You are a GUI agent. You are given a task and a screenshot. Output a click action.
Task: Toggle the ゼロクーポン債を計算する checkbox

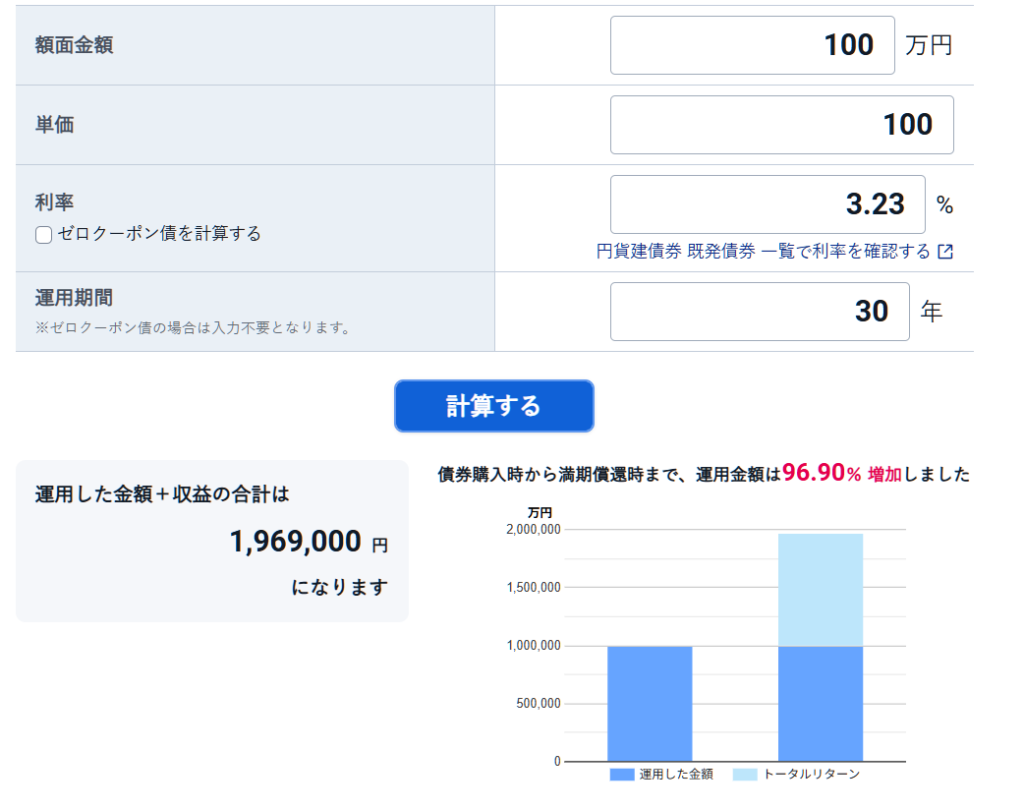click(x=43, y=235)
